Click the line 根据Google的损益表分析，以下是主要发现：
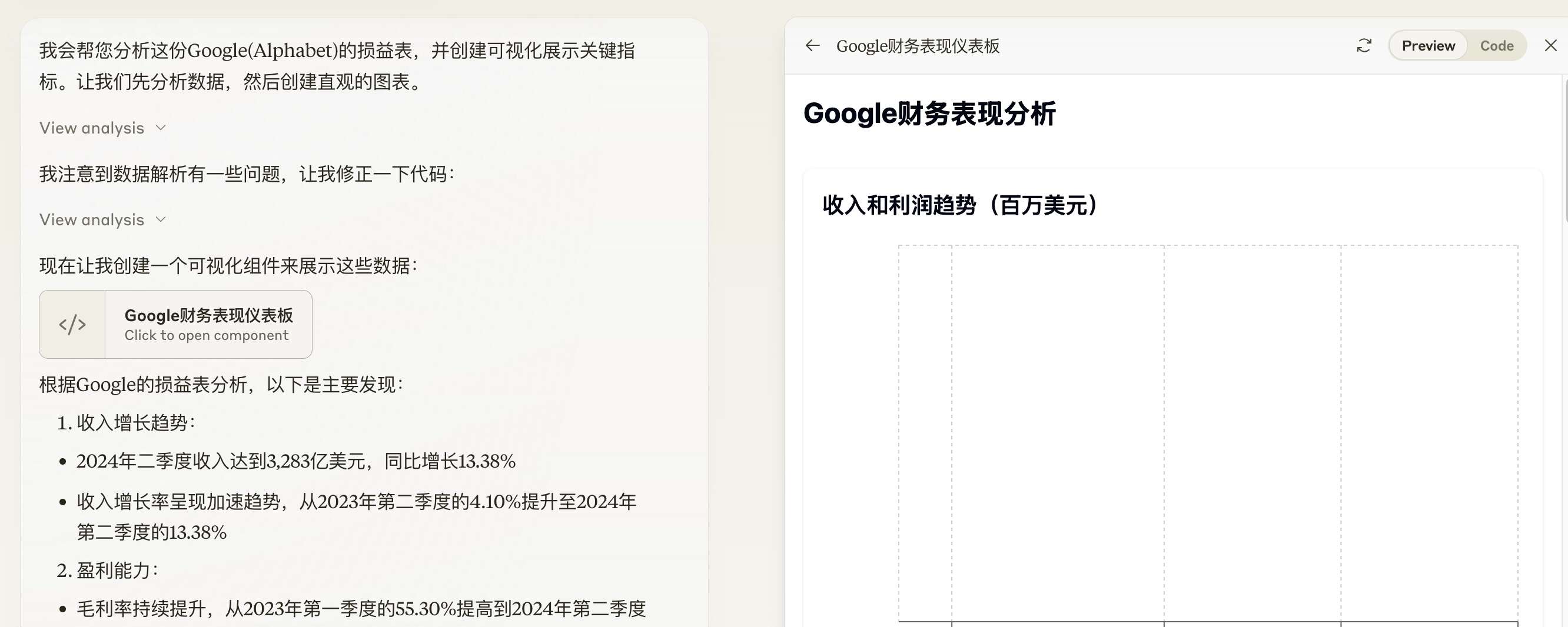Image resolution: width=1568 pixels, height=627 pixels. (221, 384)
